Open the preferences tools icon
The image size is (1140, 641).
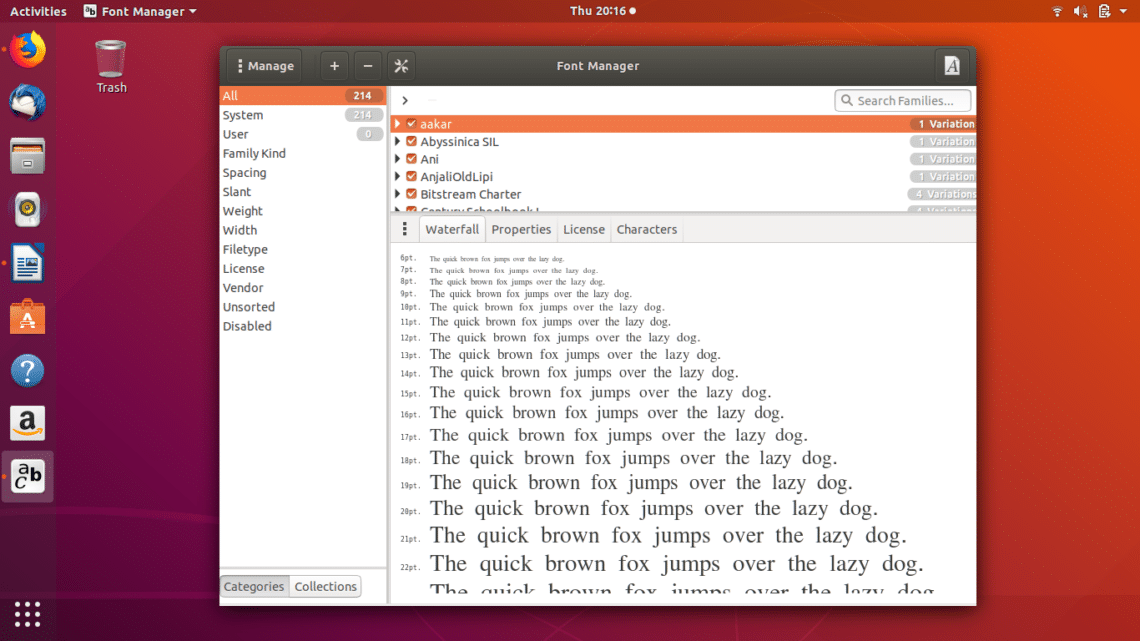pos(401,66)
